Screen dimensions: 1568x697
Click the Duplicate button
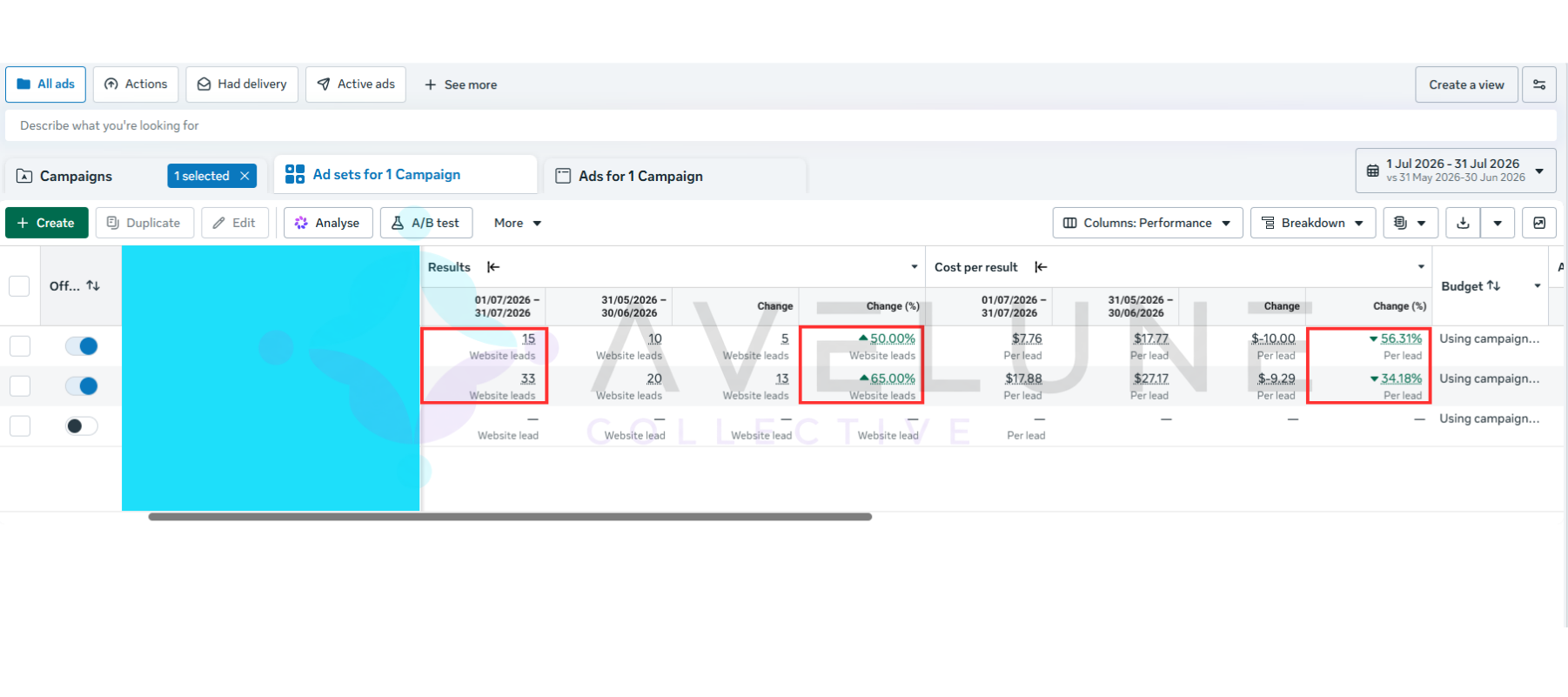(144, 223)
